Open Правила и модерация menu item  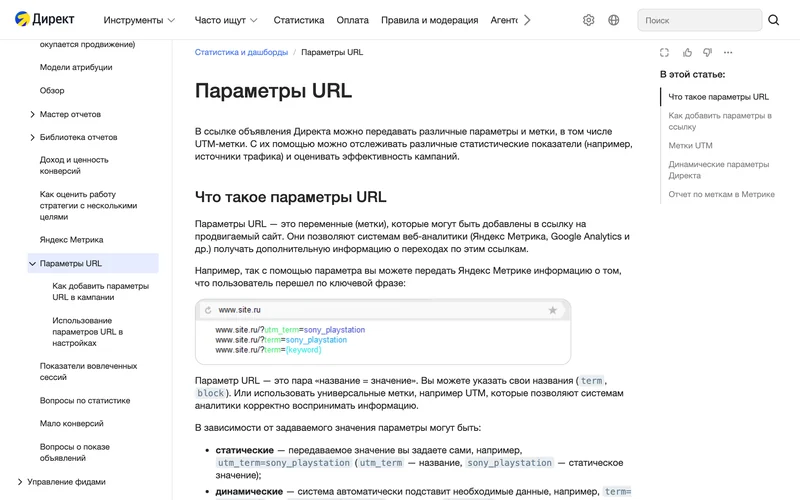430,20
